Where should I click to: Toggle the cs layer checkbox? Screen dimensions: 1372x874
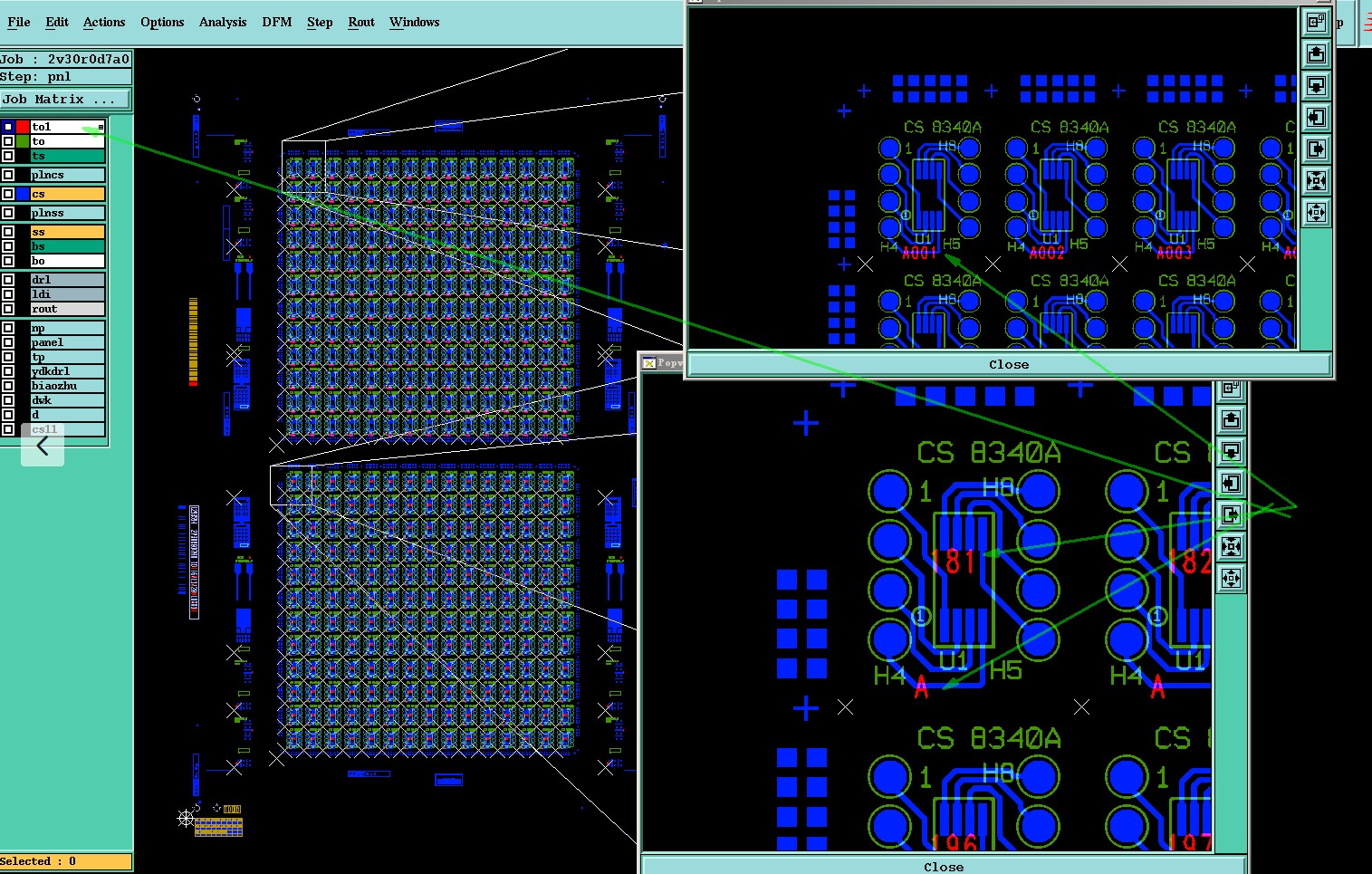coord(8,194)
